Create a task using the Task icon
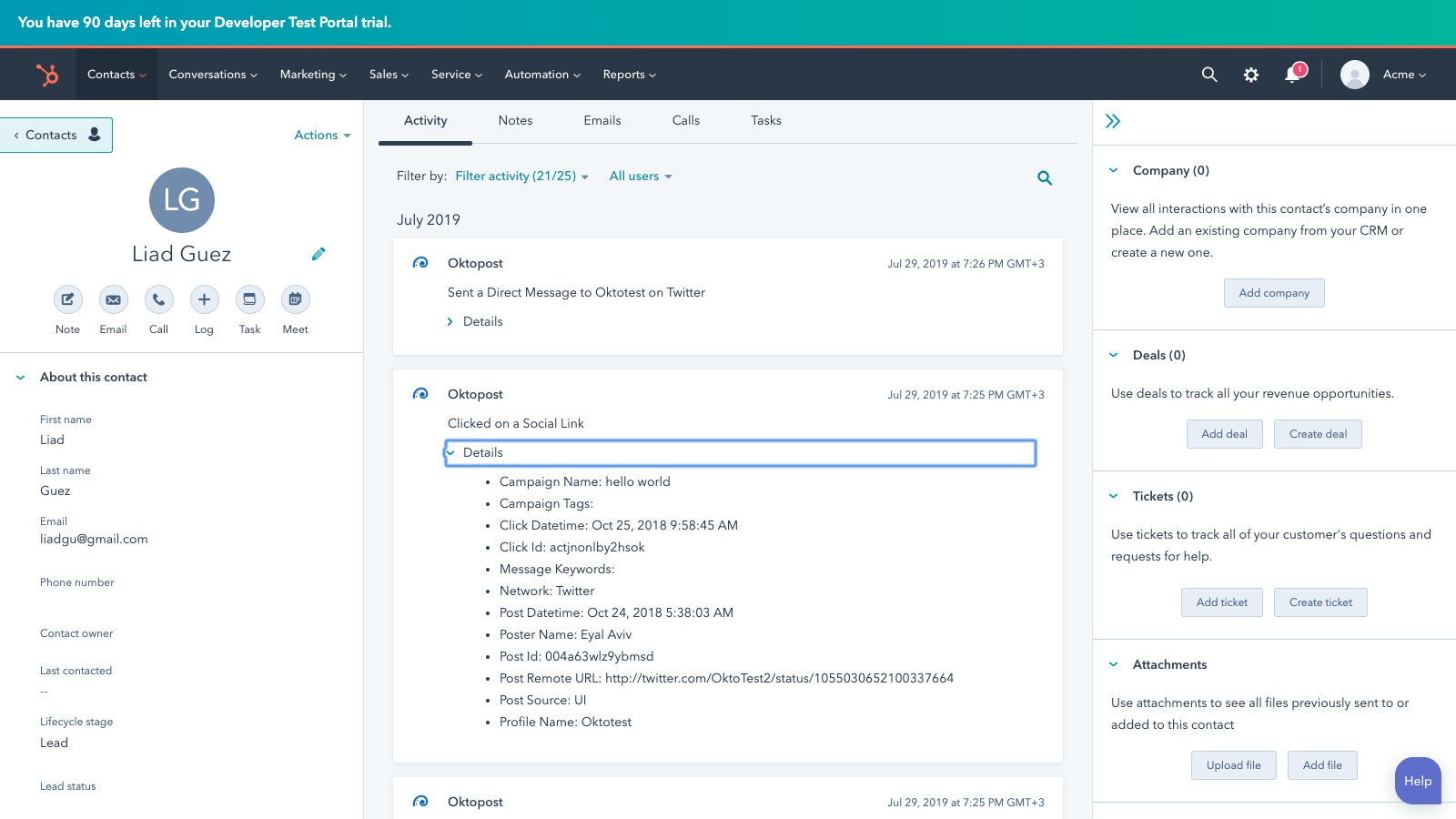1456x819 pixels. tap(249, 299)
